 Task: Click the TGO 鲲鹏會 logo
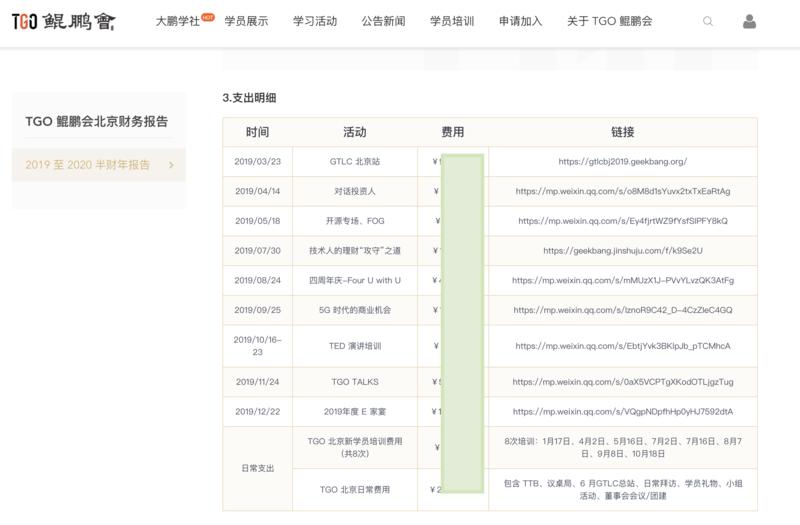63,21
